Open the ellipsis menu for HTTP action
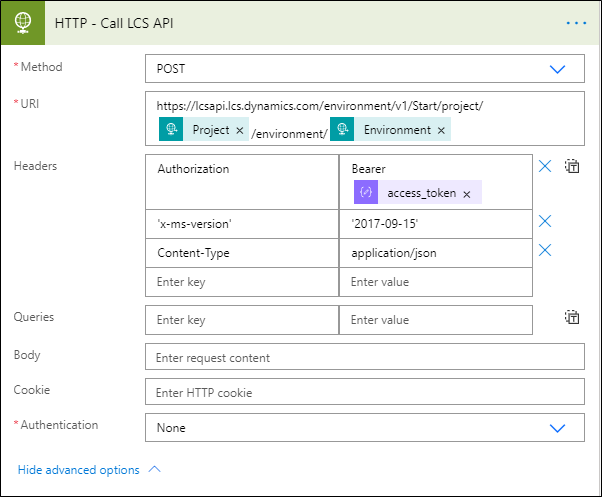The image size is (602, 497). click(x=576, y=23)
